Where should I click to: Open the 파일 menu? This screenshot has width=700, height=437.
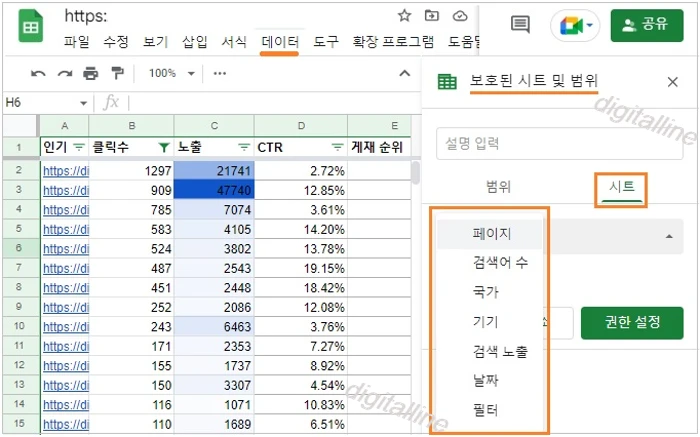pos(76,42)
